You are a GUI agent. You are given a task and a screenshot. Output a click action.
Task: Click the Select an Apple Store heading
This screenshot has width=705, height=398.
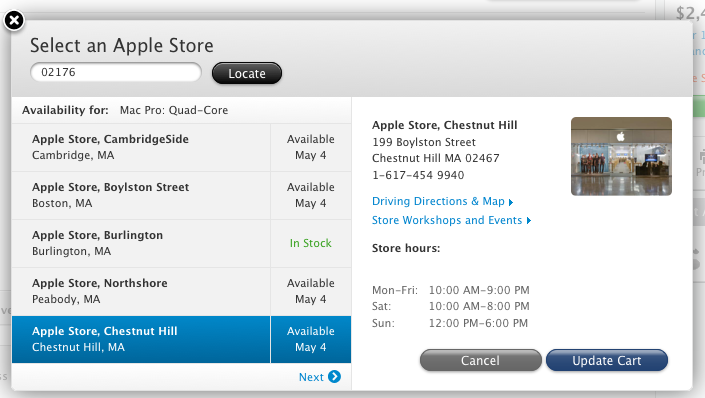[x=122, y=45]
